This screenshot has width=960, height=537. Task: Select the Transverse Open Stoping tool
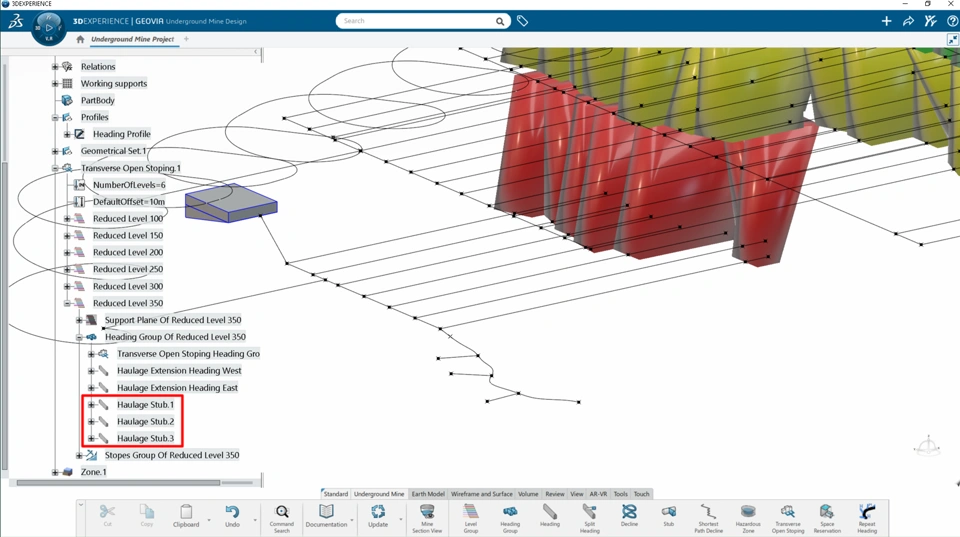click(x=788, y=519)
